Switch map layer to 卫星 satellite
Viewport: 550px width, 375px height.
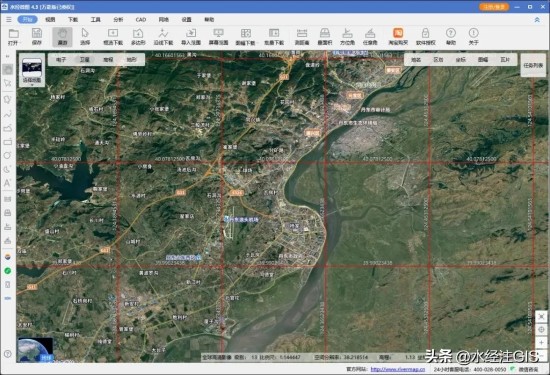tap(85, 60)
